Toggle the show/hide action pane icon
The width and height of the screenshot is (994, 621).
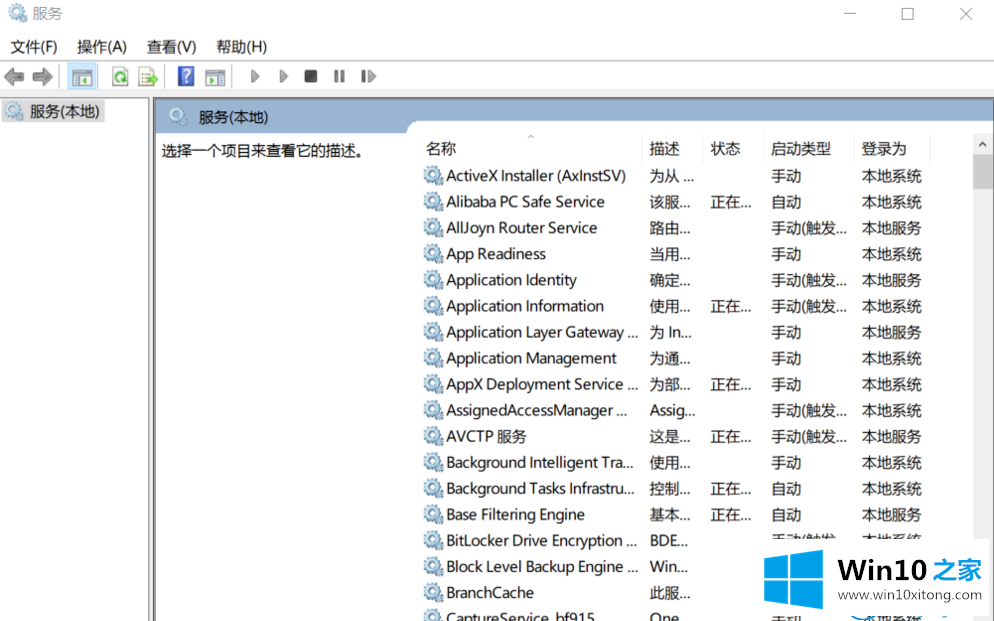216,77
